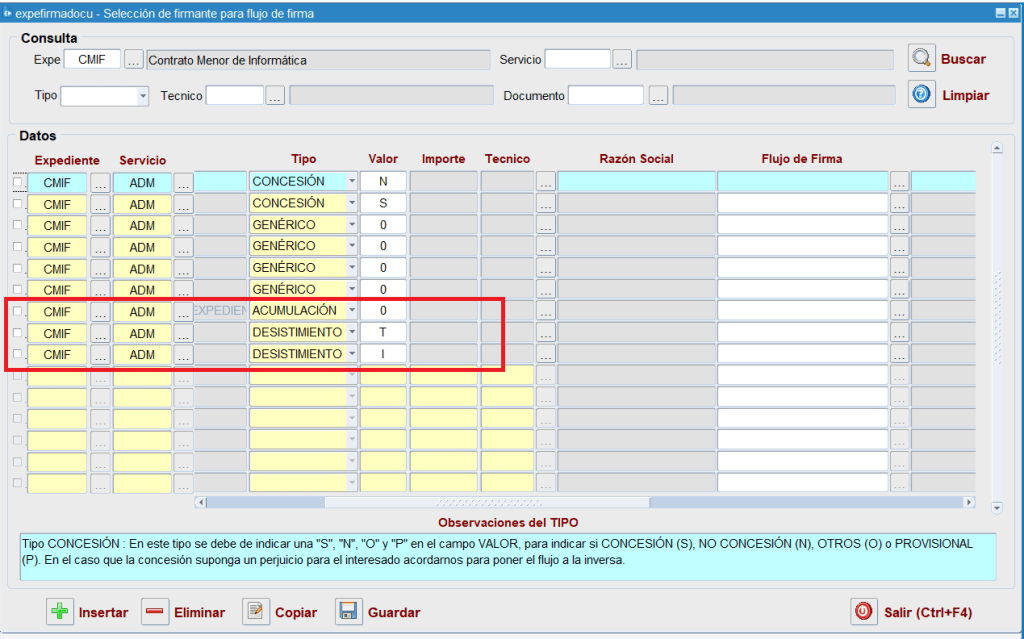This screenshot has height=639, width=1024.
Task: Expand the Tipo dropdown in Consulta
Action: pos(142,96)
